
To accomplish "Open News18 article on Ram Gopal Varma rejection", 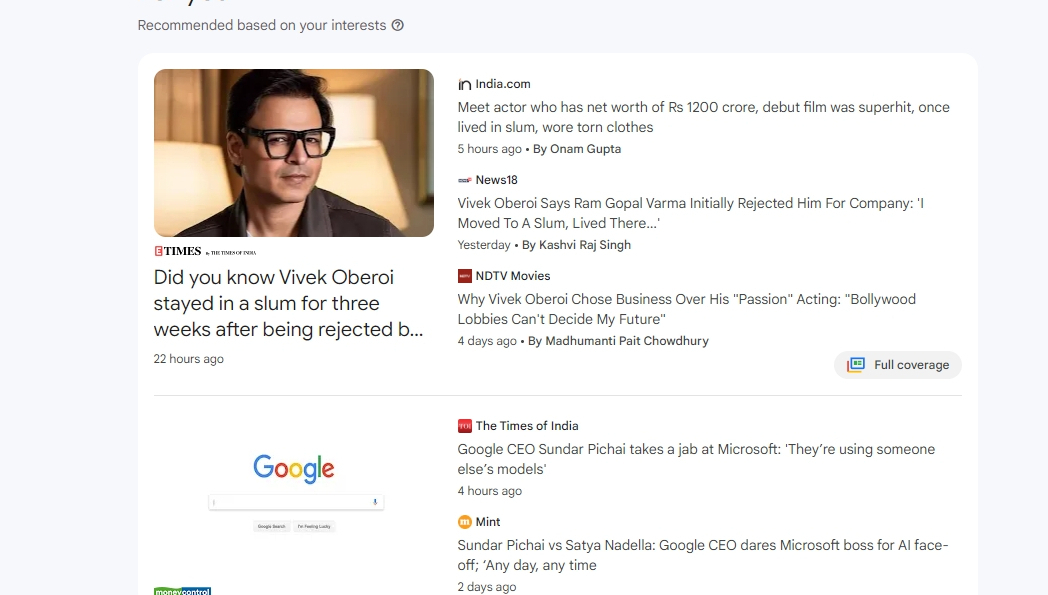I will tap(690, 213).
